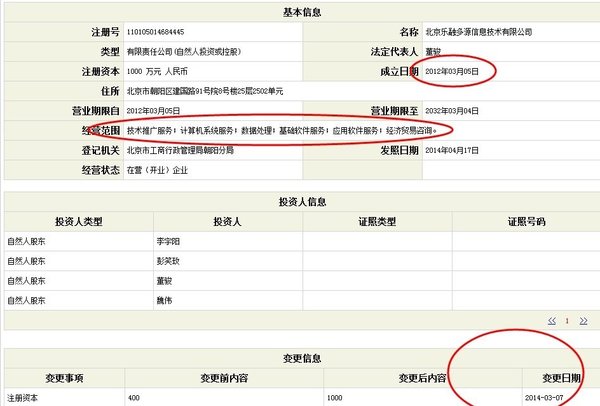Select previous value 400 in change record
Screen dimensions: 600x406
pyautogui.click(x=134, y=398)
